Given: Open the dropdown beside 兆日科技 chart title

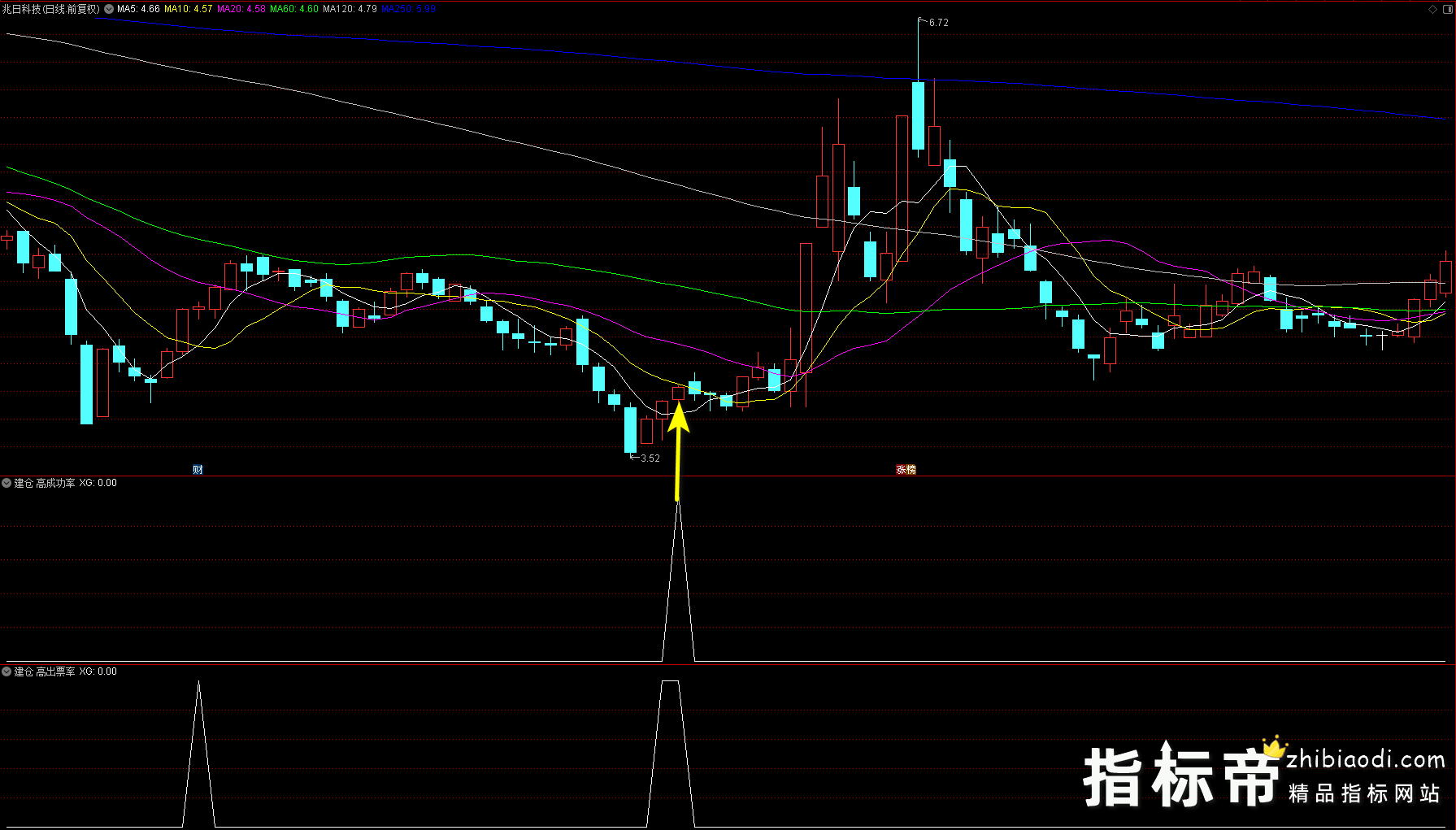Looking at the screenshot, I should [x=109, y=9].
